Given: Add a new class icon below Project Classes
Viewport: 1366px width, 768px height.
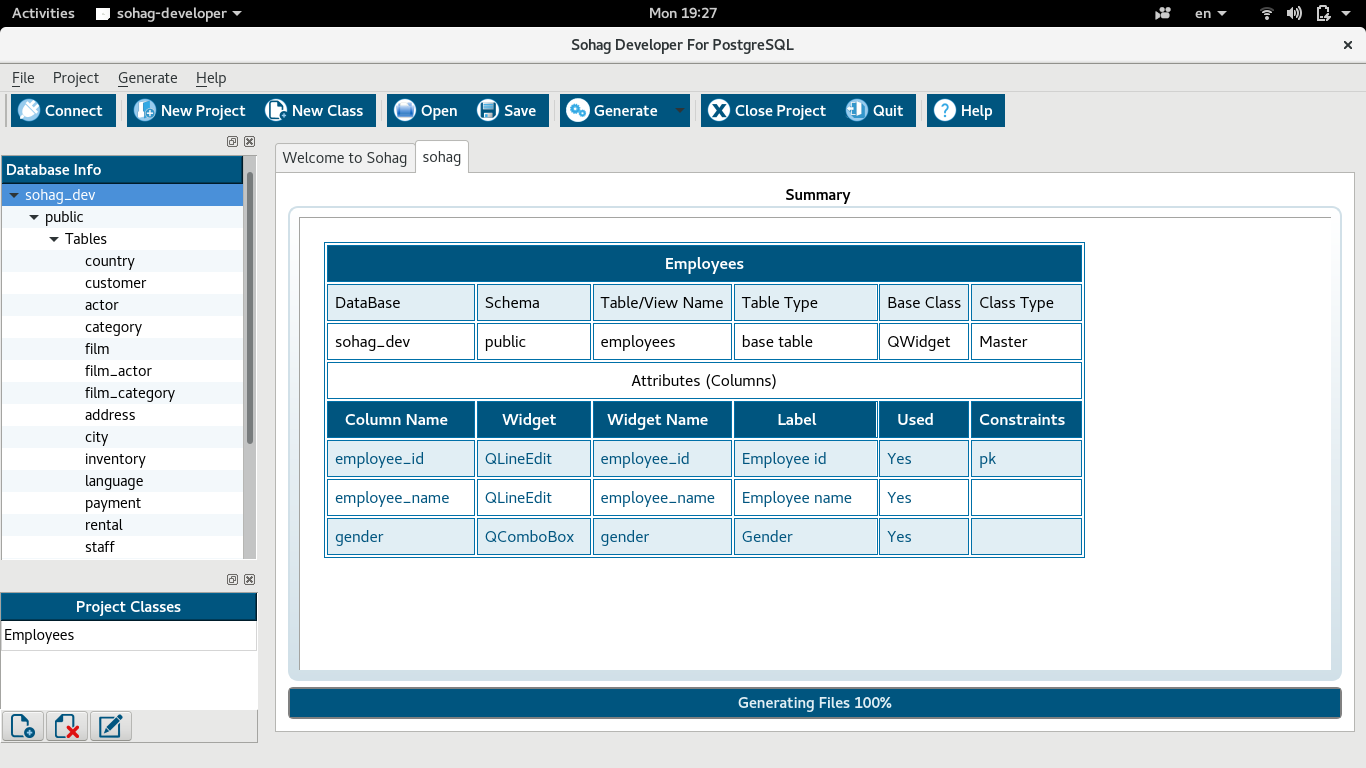Looking at the screenshot, I should (x=23, y=726).
